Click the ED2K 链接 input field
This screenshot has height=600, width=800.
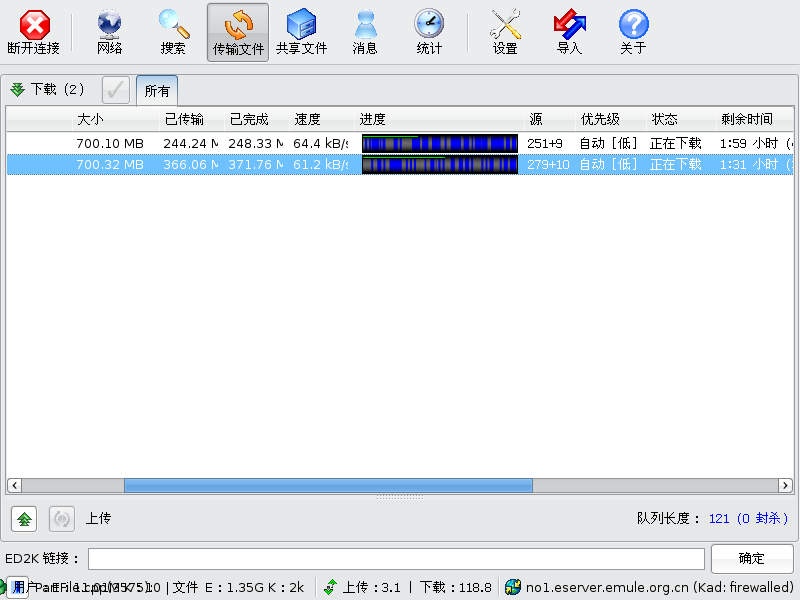click(396, 559)
